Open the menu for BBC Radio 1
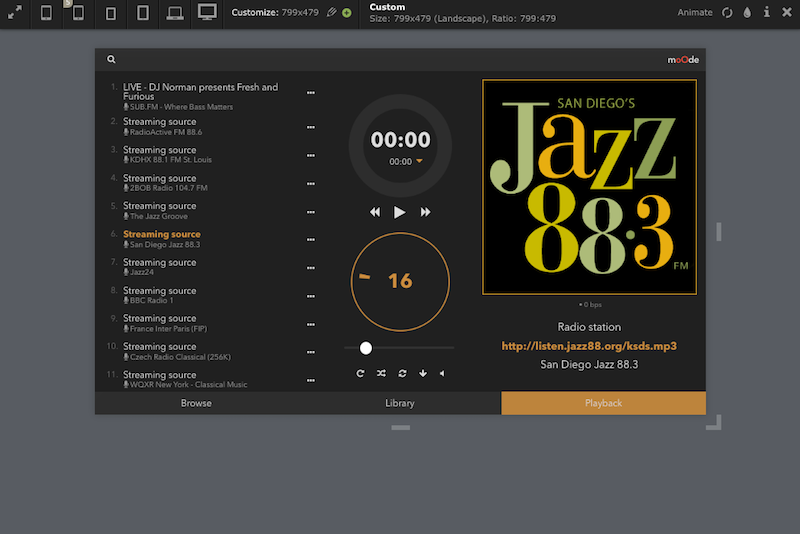This screenshot has height=534, width=800. 311,296
